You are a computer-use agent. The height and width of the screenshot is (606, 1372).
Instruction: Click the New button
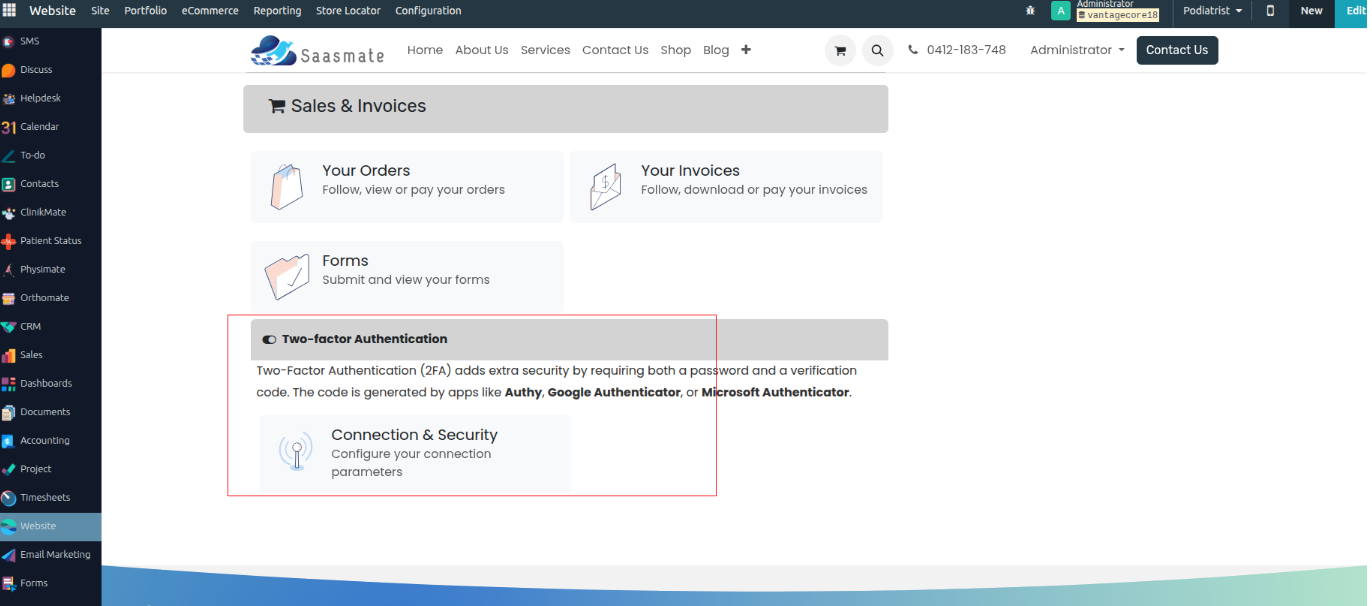1311,11
